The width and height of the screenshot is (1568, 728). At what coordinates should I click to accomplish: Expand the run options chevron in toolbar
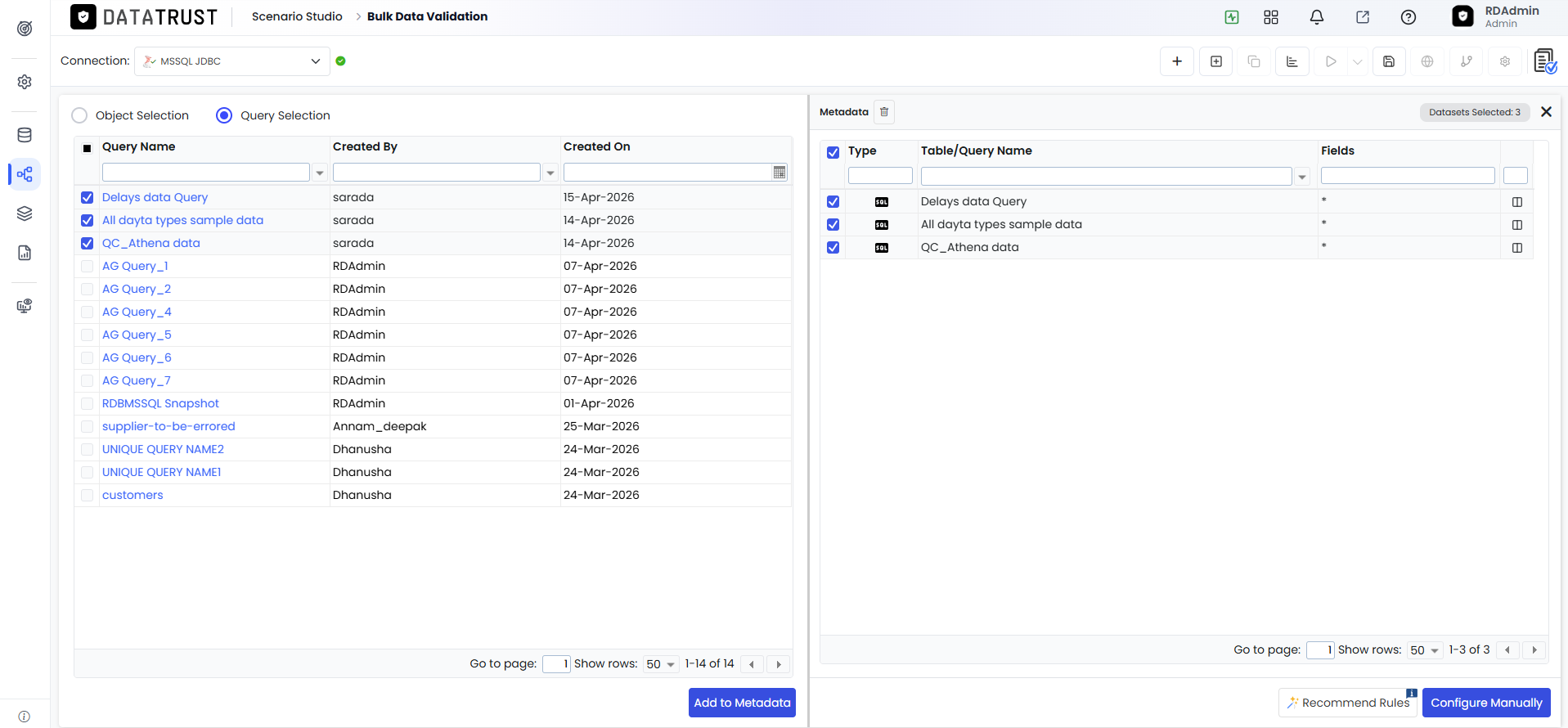(1358, 61)
